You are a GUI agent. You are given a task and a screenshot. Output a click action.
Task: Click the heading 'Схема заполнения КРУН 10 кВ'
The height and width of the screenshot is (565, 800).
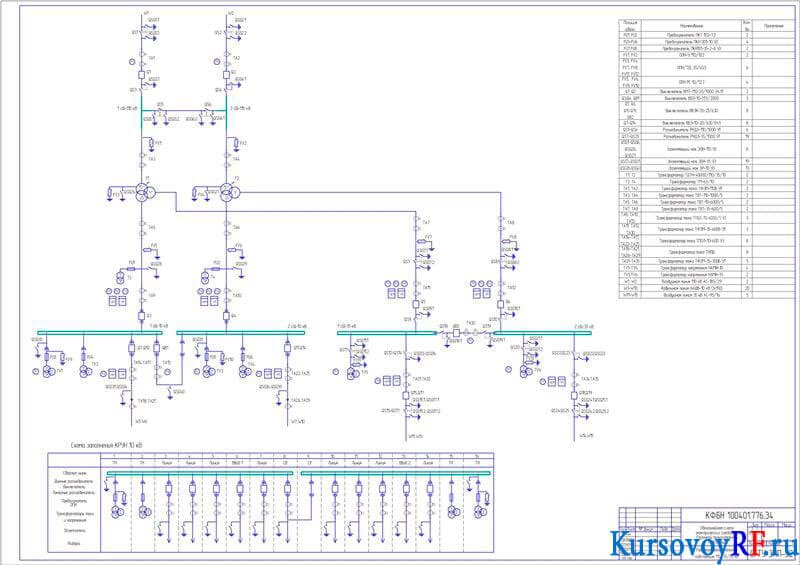pyautogui.click(x=106, y=446)
